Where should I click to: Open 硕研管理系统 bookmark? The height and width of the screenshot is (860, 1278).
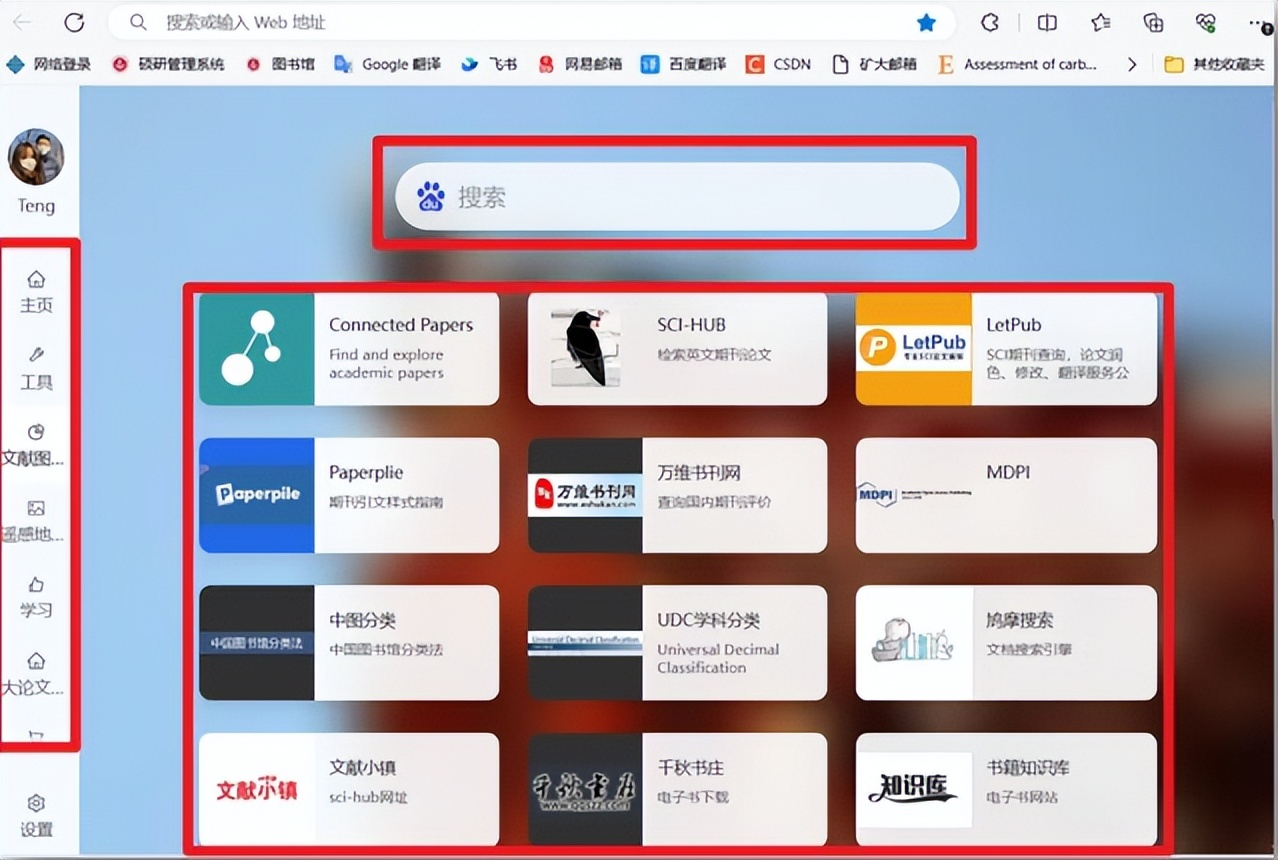(168, 64)
